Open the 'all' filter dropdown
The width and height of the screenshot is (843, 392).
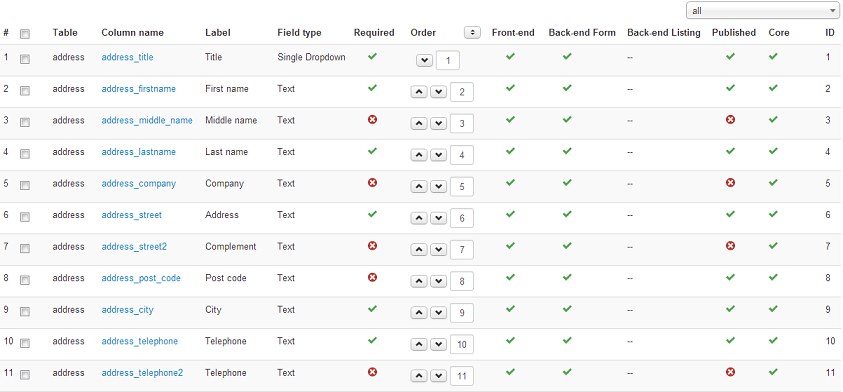click(x=762, y=10)
